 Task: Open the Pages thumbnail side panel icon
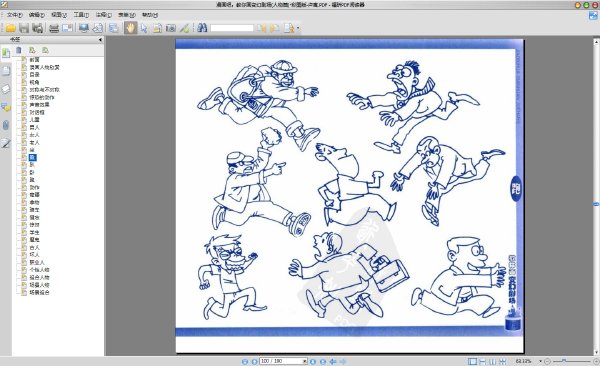point(6,71)
